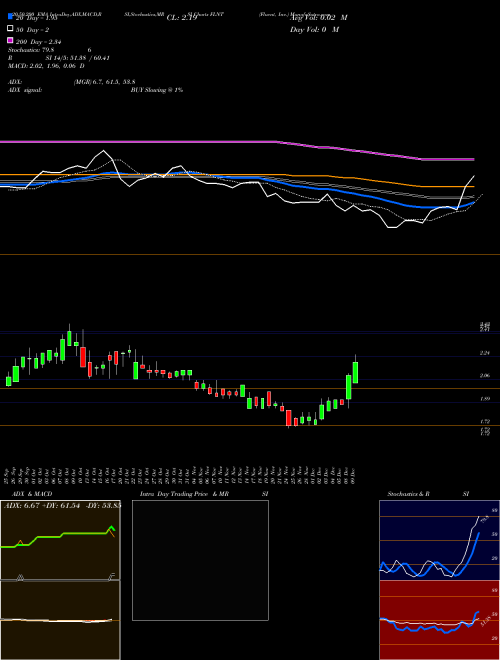Click the '(MGR) 6.7, 61.5, 53.8' ADX values
Viewport: 500px width, 660px height.
tap(104, 82)
